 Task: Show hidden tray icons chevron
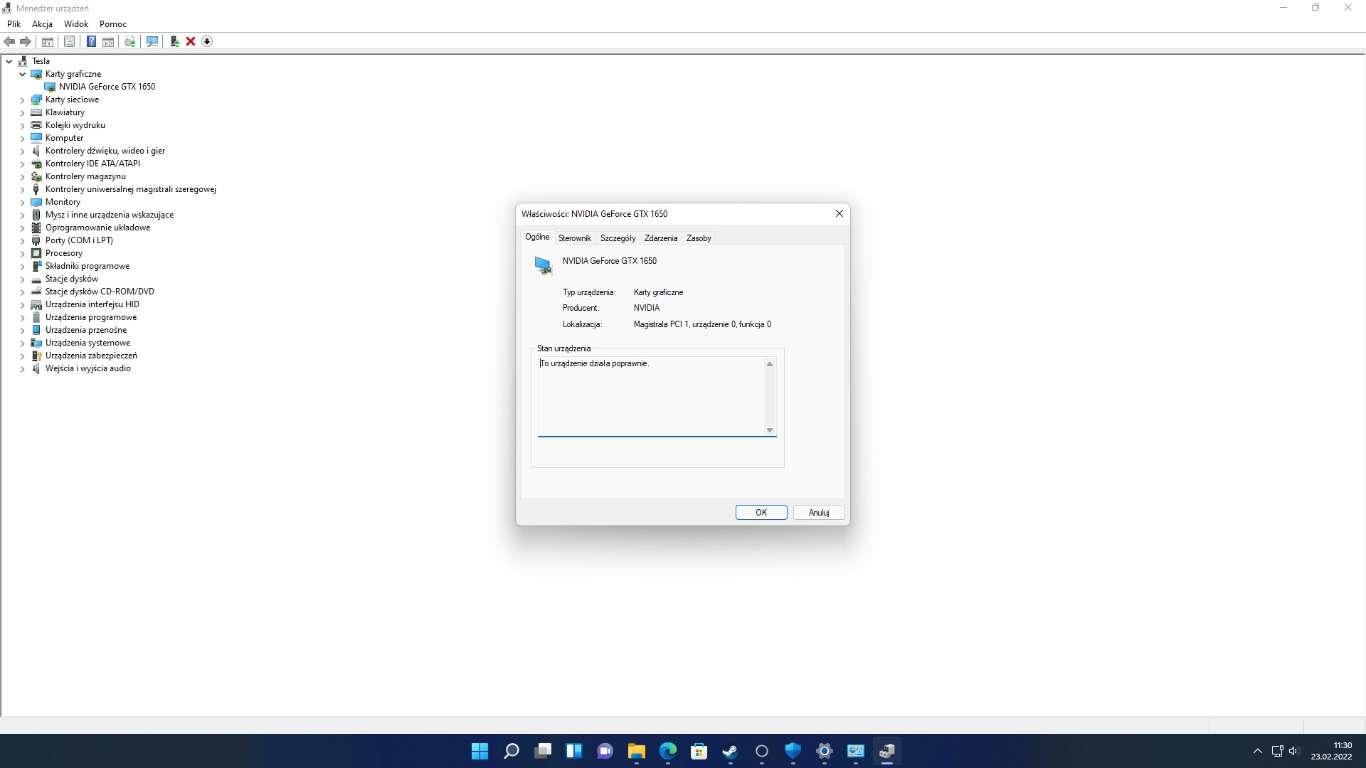(x=1257, y=751)
